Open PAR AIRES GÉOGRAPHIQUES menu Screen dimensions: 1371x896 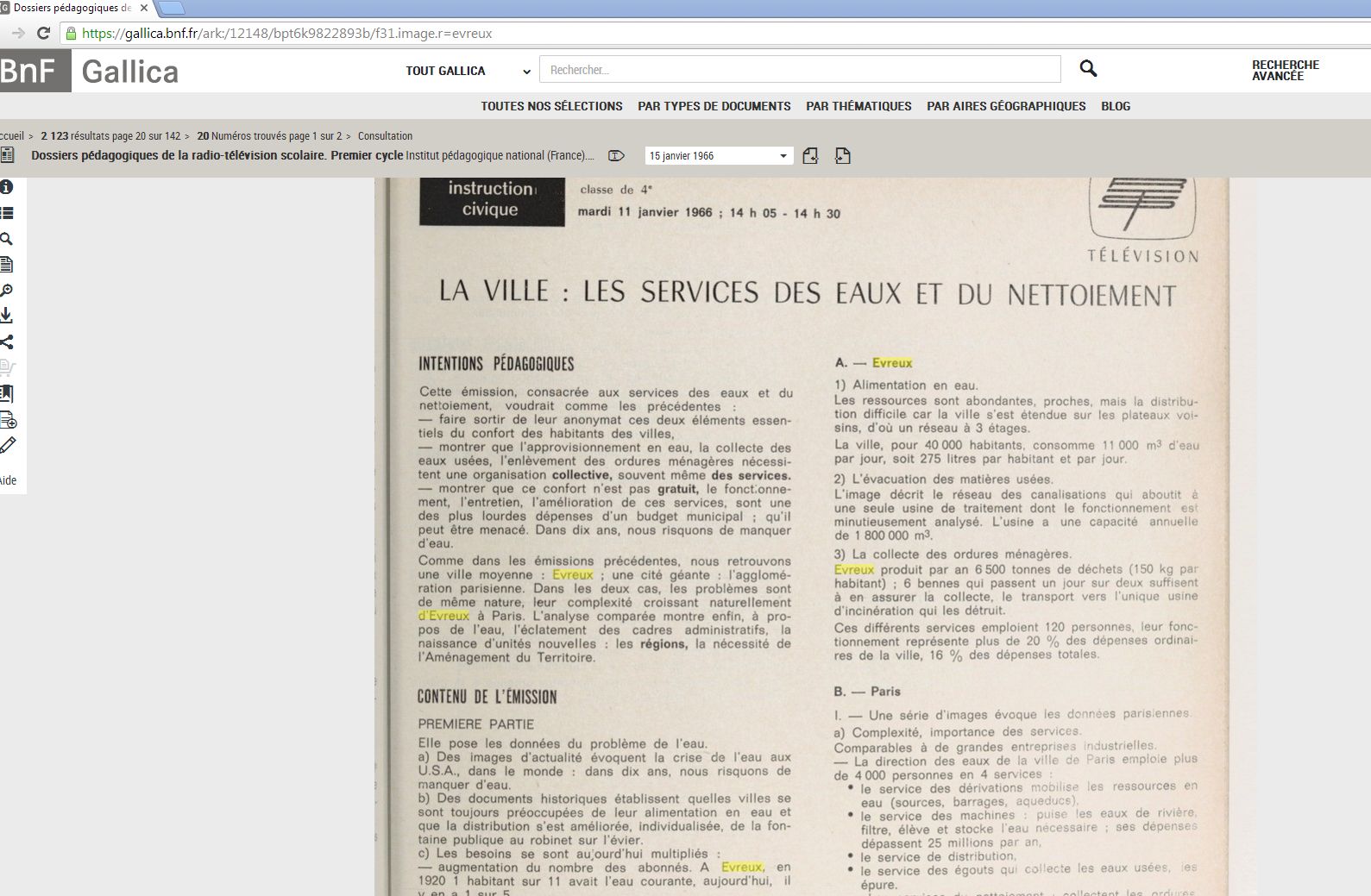(x=1006, y=106)
